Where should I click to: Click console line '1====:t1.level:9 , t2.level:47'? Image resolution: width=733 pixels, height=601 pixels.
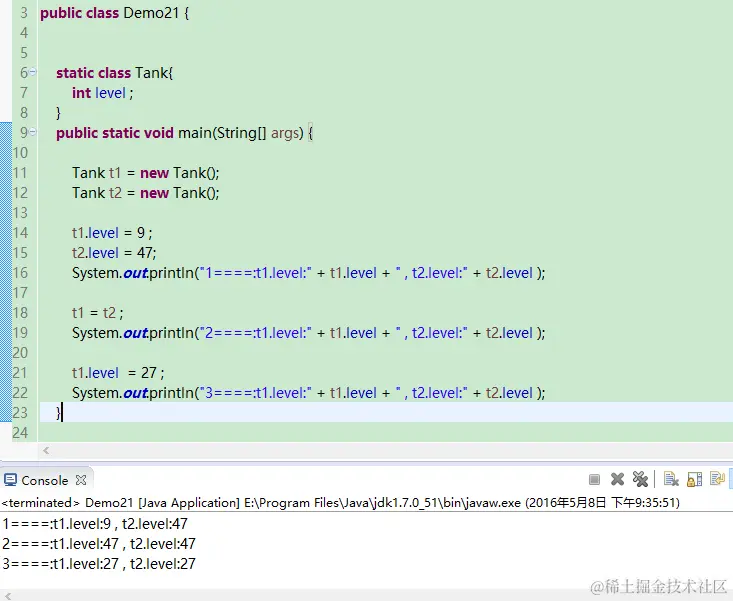(95, 524)
